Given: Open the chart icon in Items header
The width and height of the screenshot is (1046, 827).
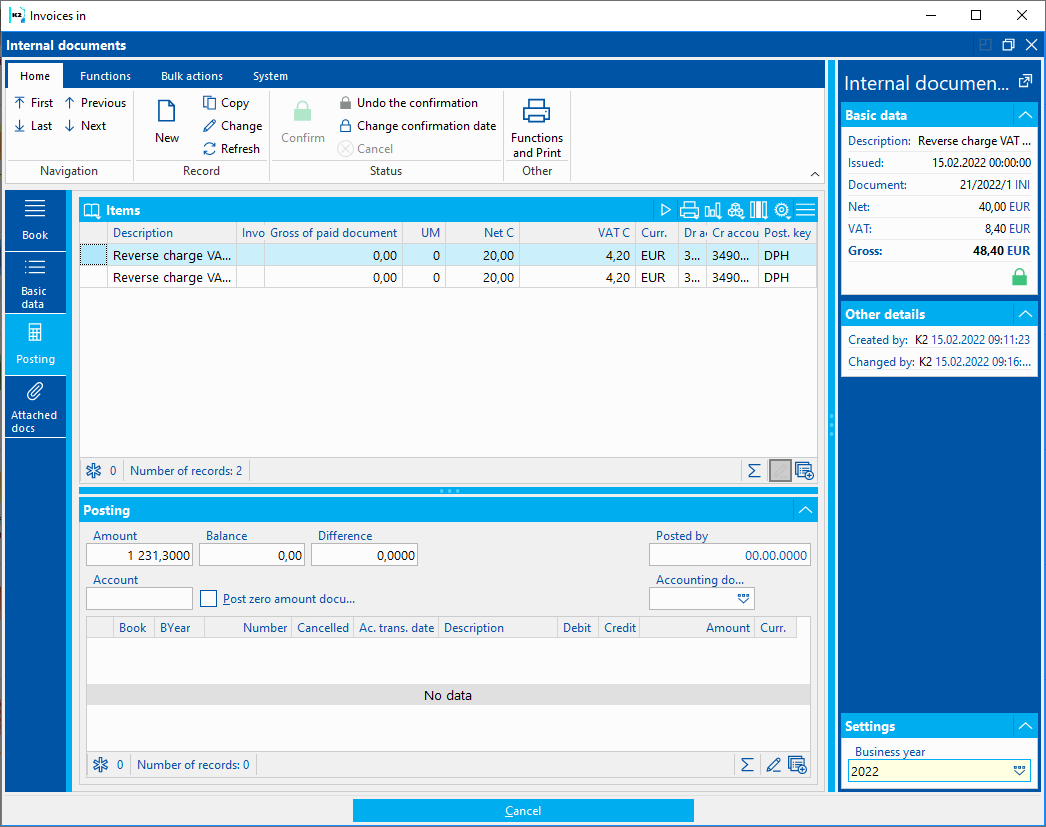Looking at the screenshot, I should [712, 210].
